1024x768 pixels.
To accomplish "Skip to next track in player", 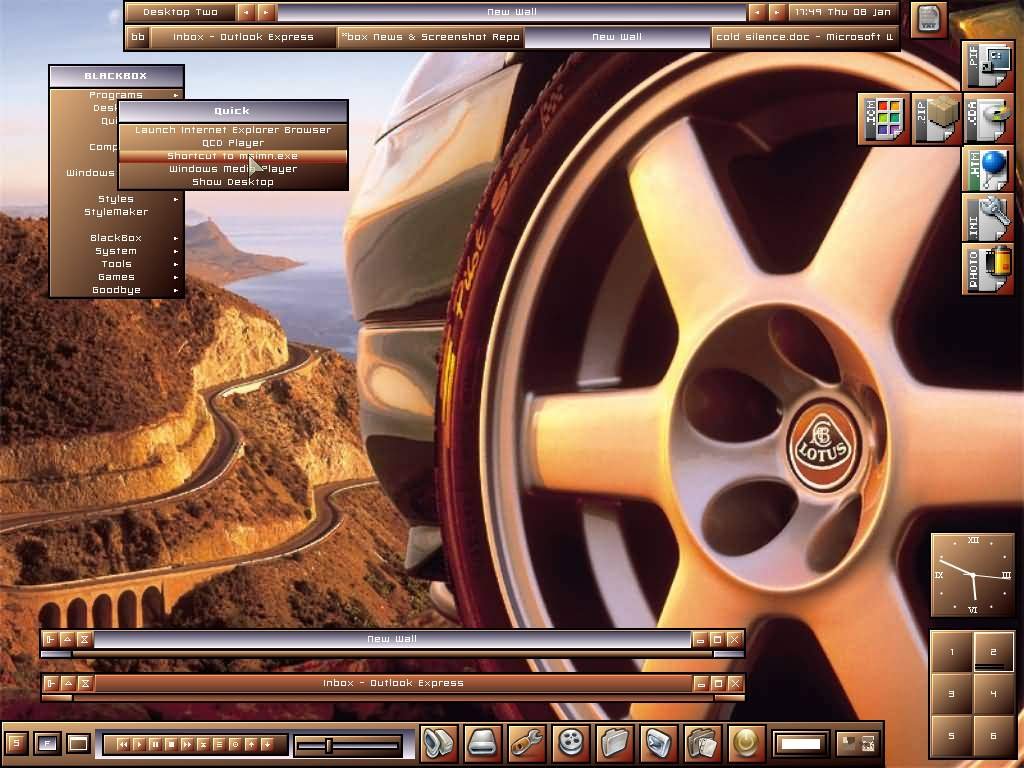I will pos(187,744).
